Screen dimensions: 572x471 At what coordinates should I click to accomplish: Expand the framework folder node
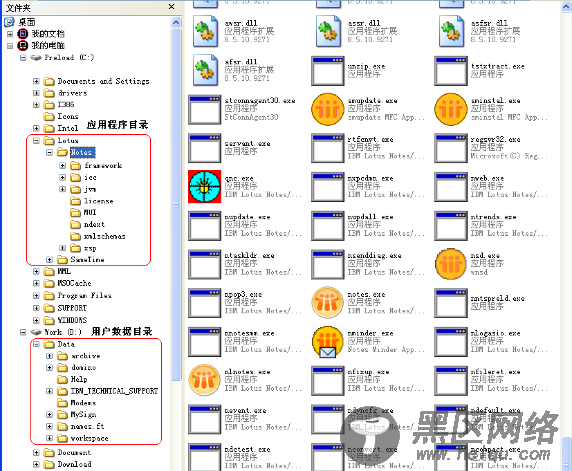click(63, 166)
